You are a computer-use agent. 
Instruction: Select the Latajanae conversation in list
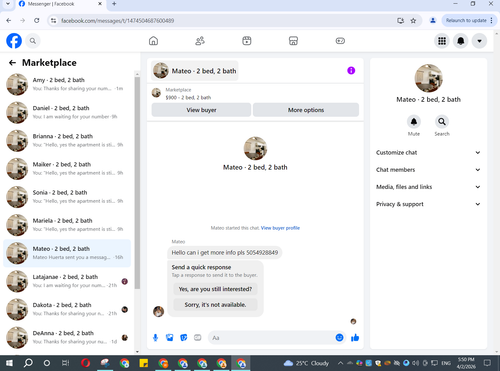click(x=67, y=281)
